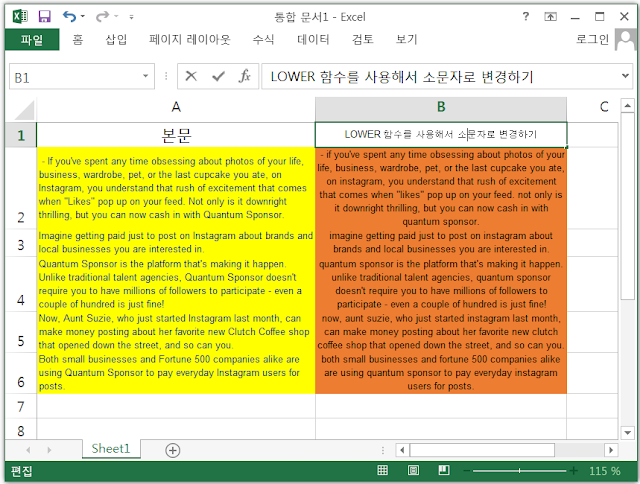Switch to Page Layout view icon
Image resolution: width=640 pixels, height=484 pixels.
[413, 471]
